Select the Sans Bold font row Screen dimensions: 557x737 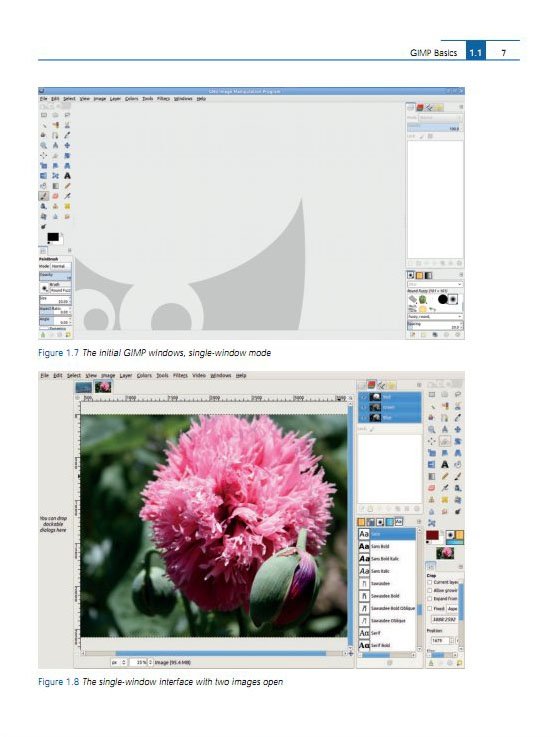[387, 546]
